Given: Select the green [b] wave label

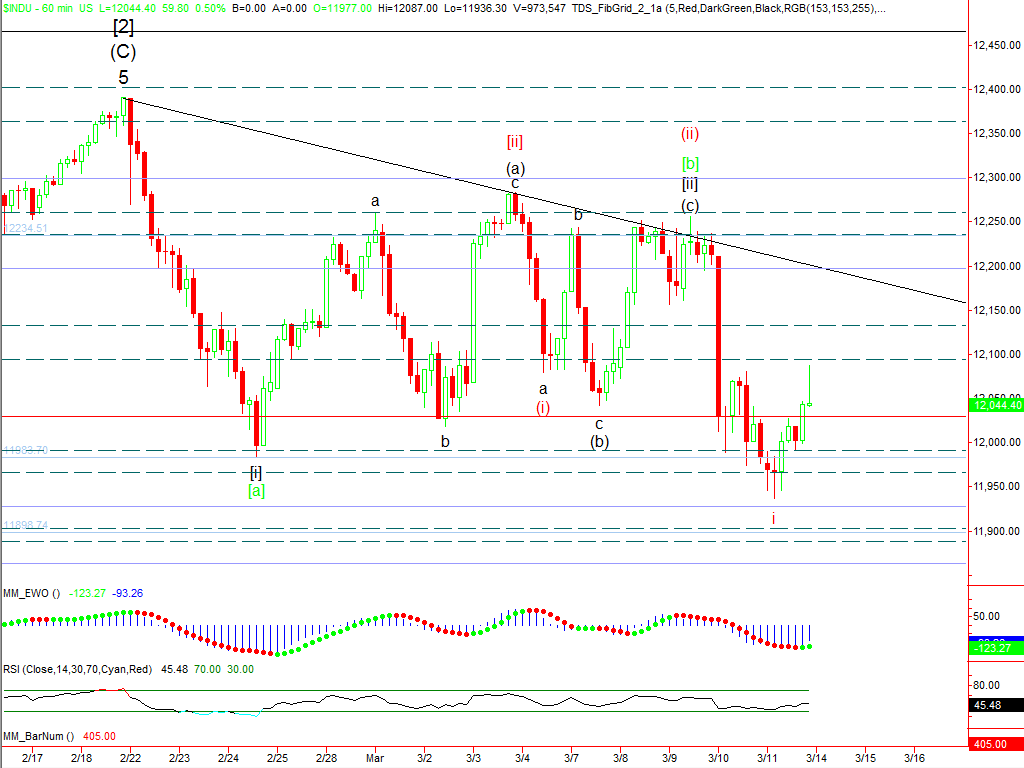Looking at the screenshot, I should click(x=690, y=162).
